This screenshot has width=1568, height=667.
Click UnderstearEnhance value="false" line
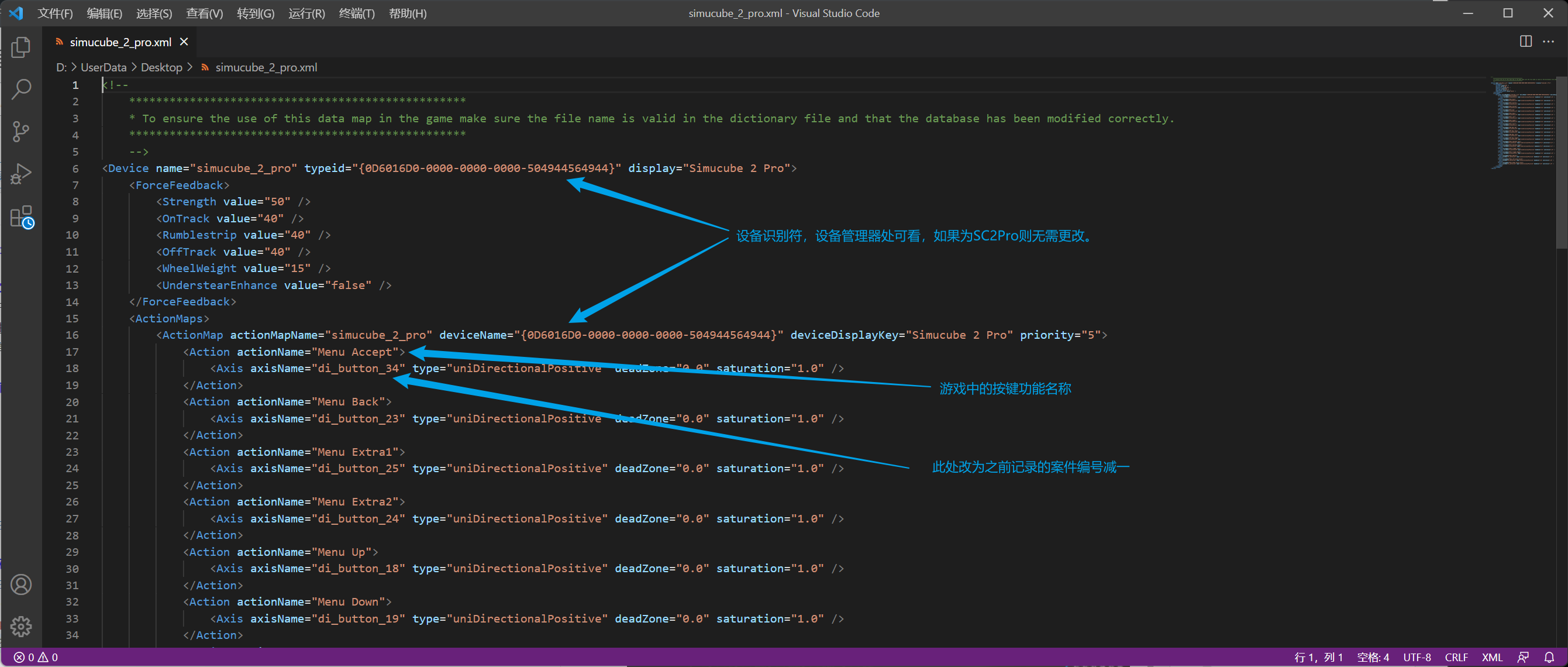pyautogui.click(x=274, y=285)
